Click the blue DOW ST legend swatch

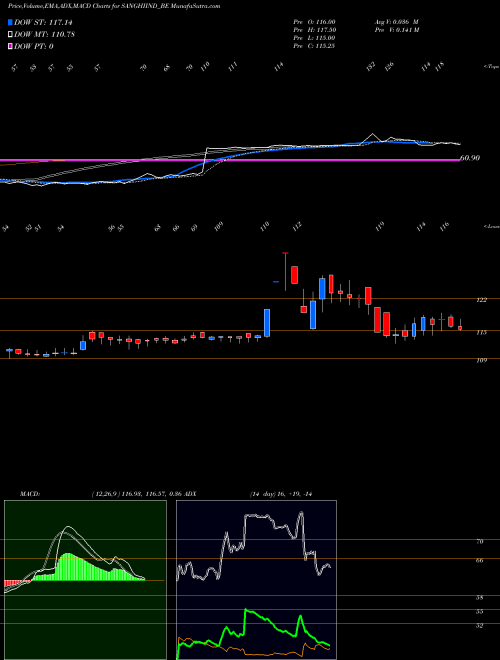point(11,22)
